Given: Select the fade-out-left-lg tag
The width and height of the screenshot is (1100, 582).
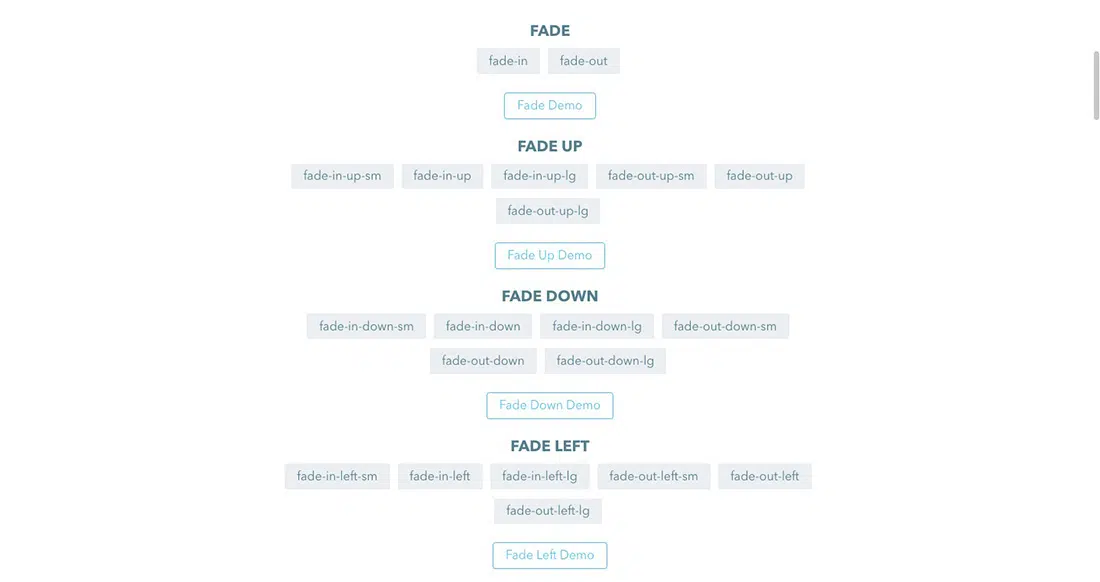Looking at the screenshot, I should pos(548,511).
